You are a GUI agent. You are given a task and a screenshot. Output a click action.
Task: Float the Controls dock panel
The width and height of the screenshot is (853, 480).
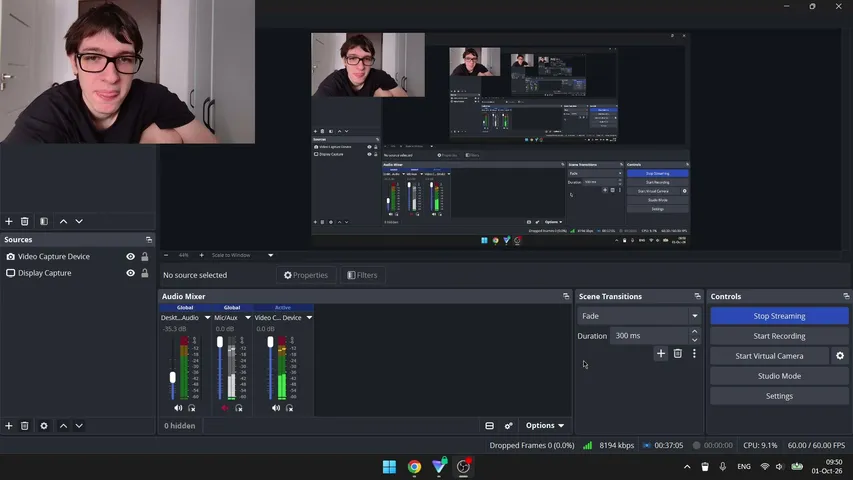point(846,296)
